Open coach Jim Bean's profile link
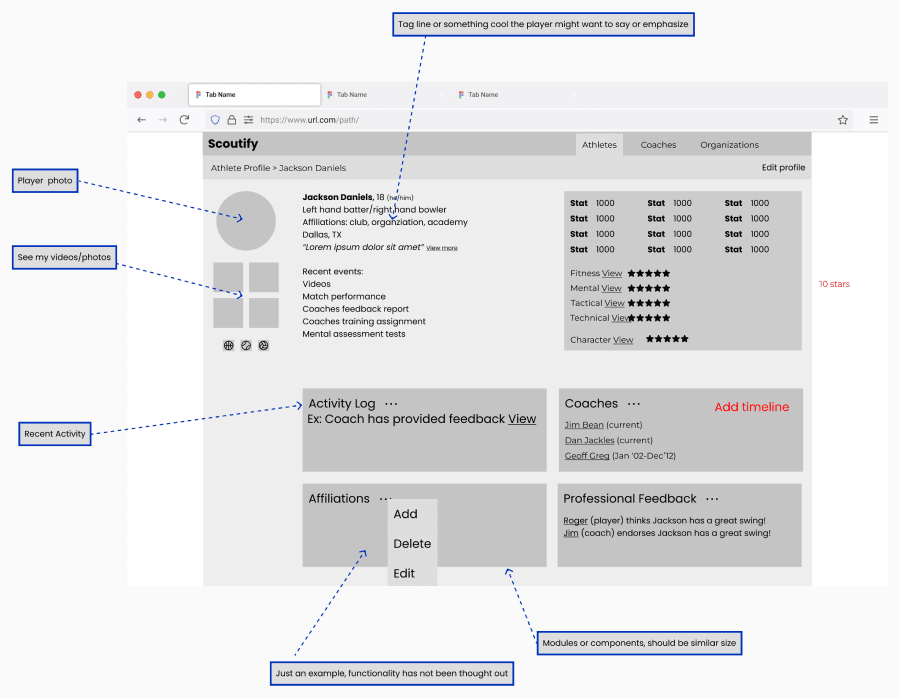Viewport: 900px width, 698px height. click(x=584, y=425)
